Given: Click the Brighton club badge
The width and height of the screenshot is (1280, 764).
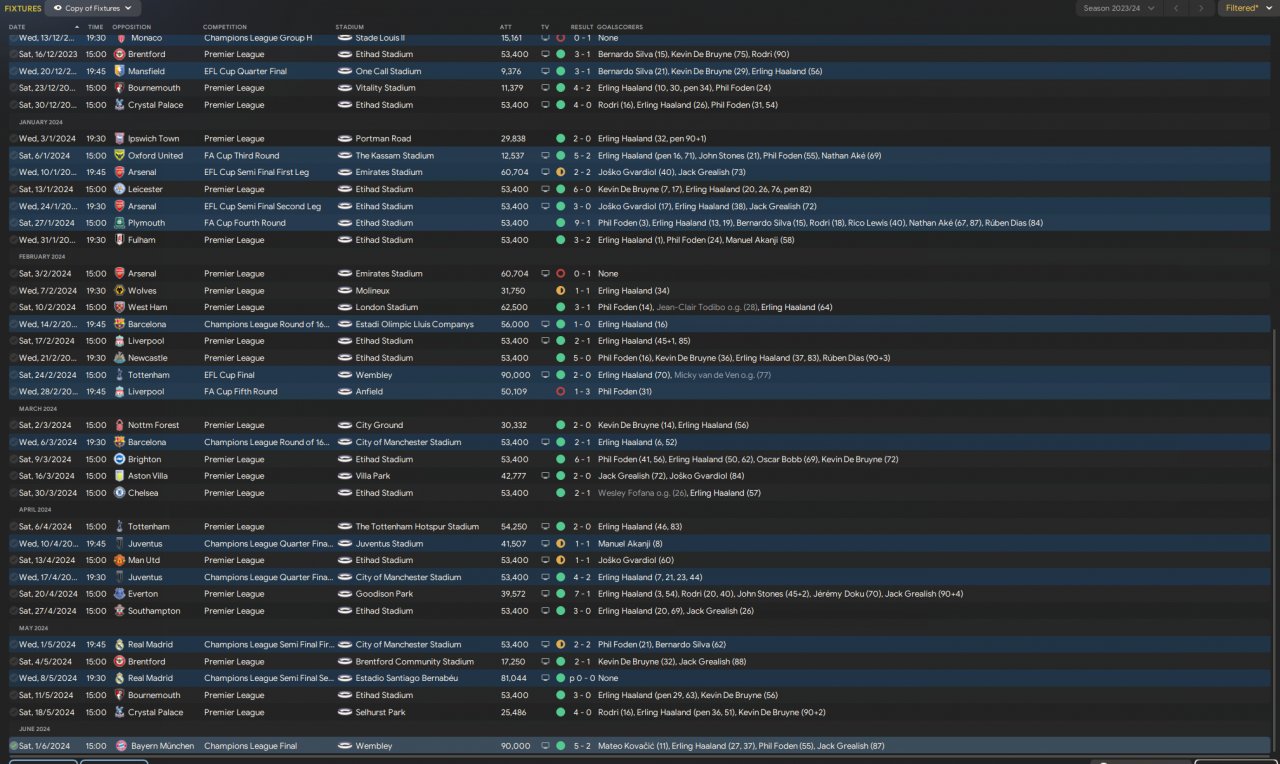Looking at the screenshot, I should click(120, 459).
